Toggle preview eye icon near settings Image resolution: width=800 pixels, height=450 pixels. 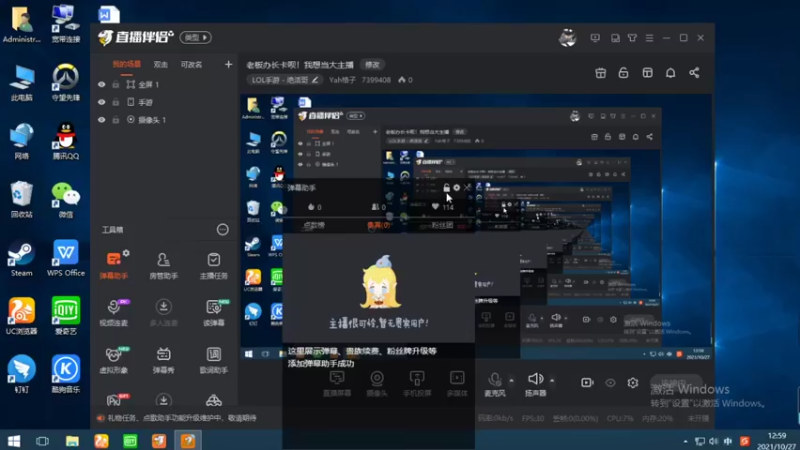pos(610,383)
